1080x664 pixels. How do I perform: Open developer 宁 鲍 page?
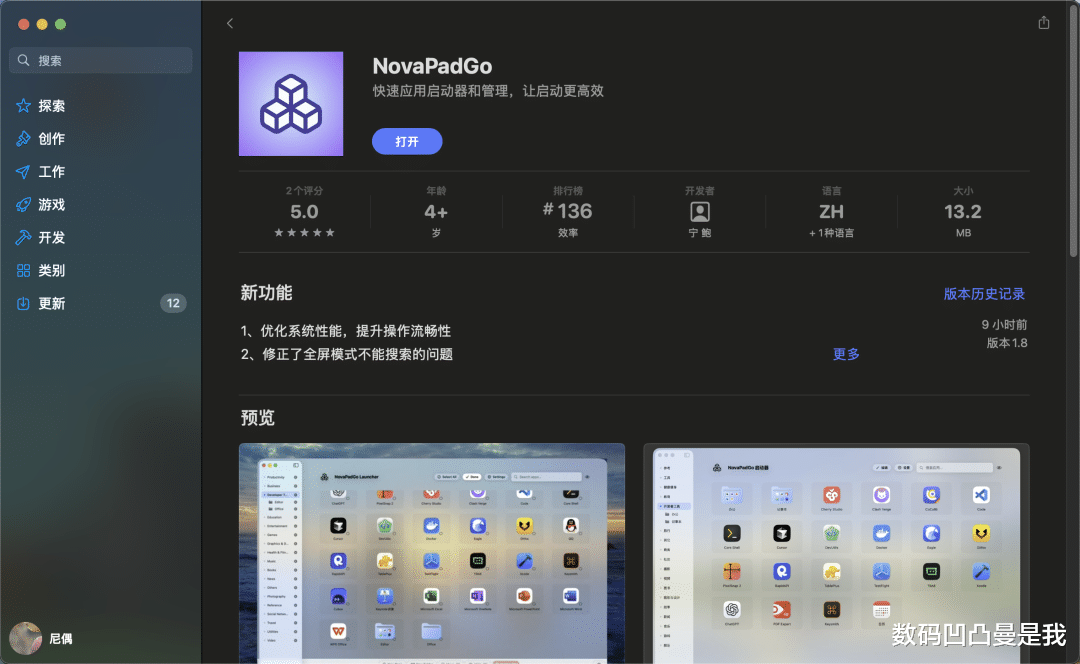[700, 234]
